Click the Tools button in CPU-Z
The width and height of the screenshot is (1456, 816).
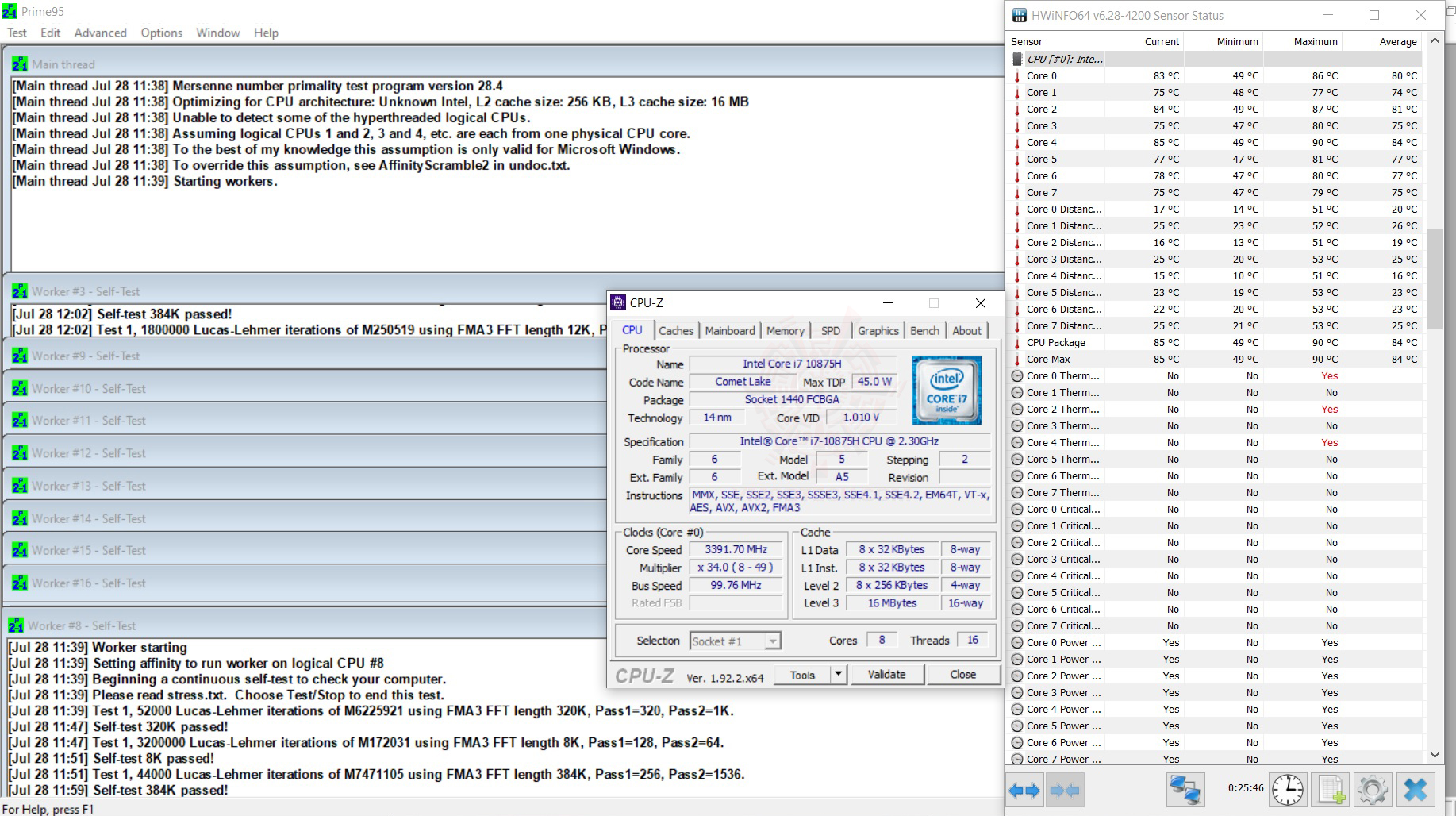[802, 675]
